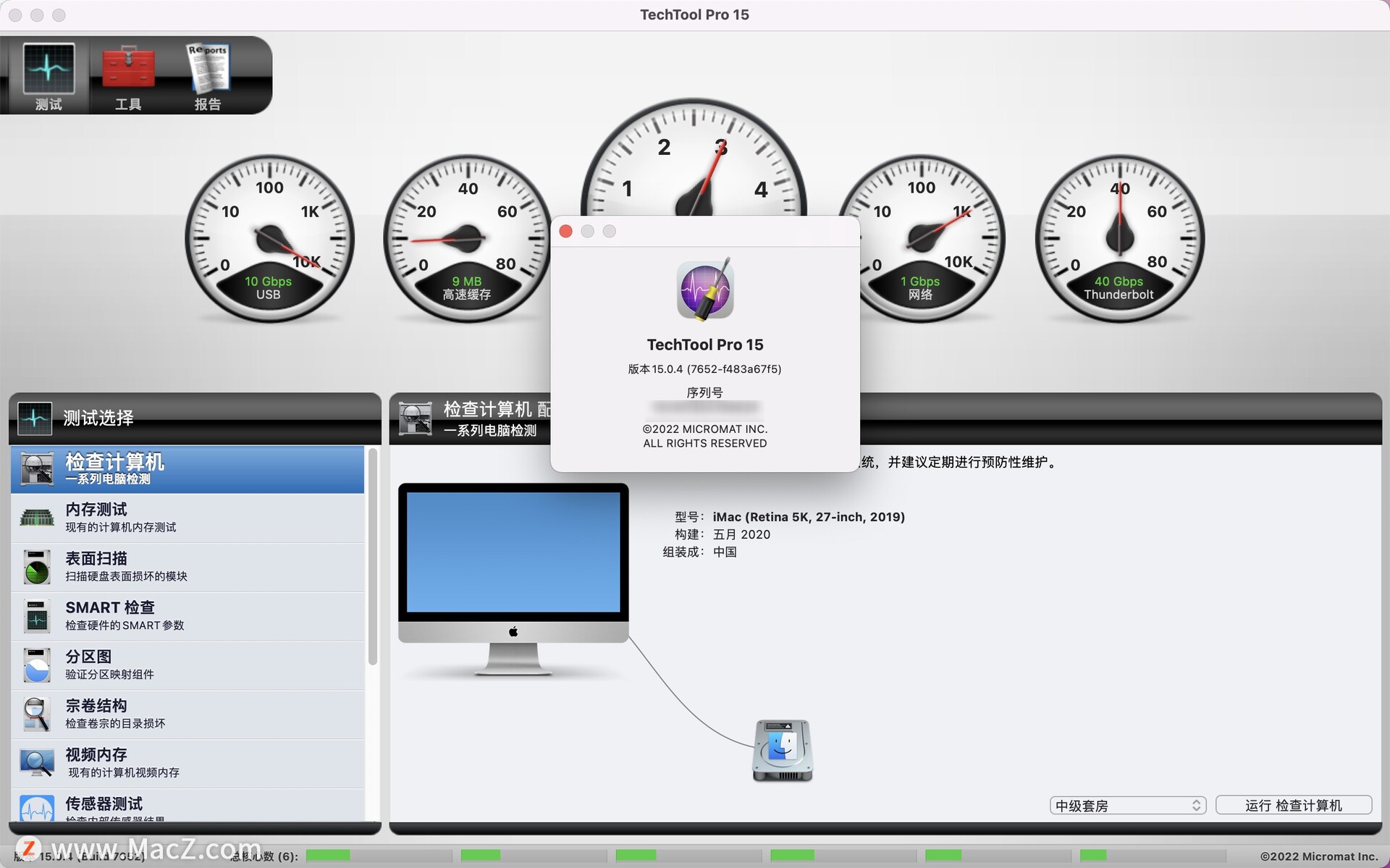The height and width of the screenshot is (868, 1390).
Task: Open the 测试 (Tests) toolbar tab
Action: (x=49, y=76)
